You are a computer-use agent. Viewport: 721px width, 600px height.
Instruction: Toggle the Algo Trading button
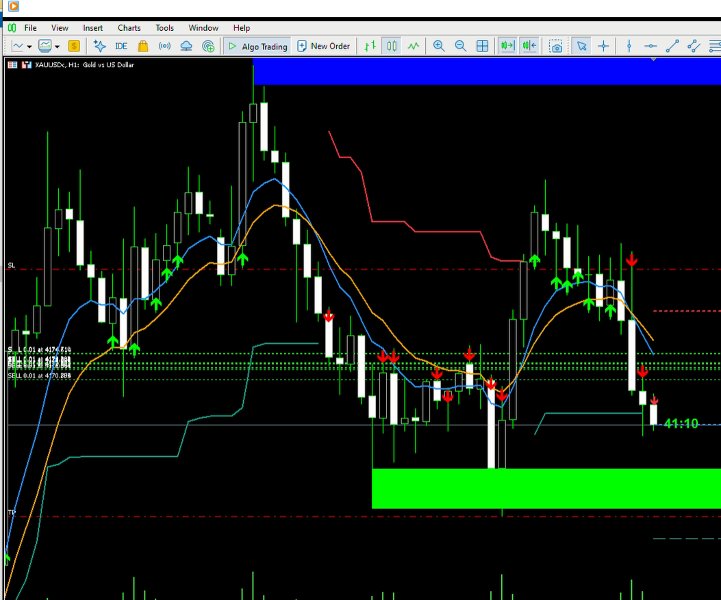(258, 46)
